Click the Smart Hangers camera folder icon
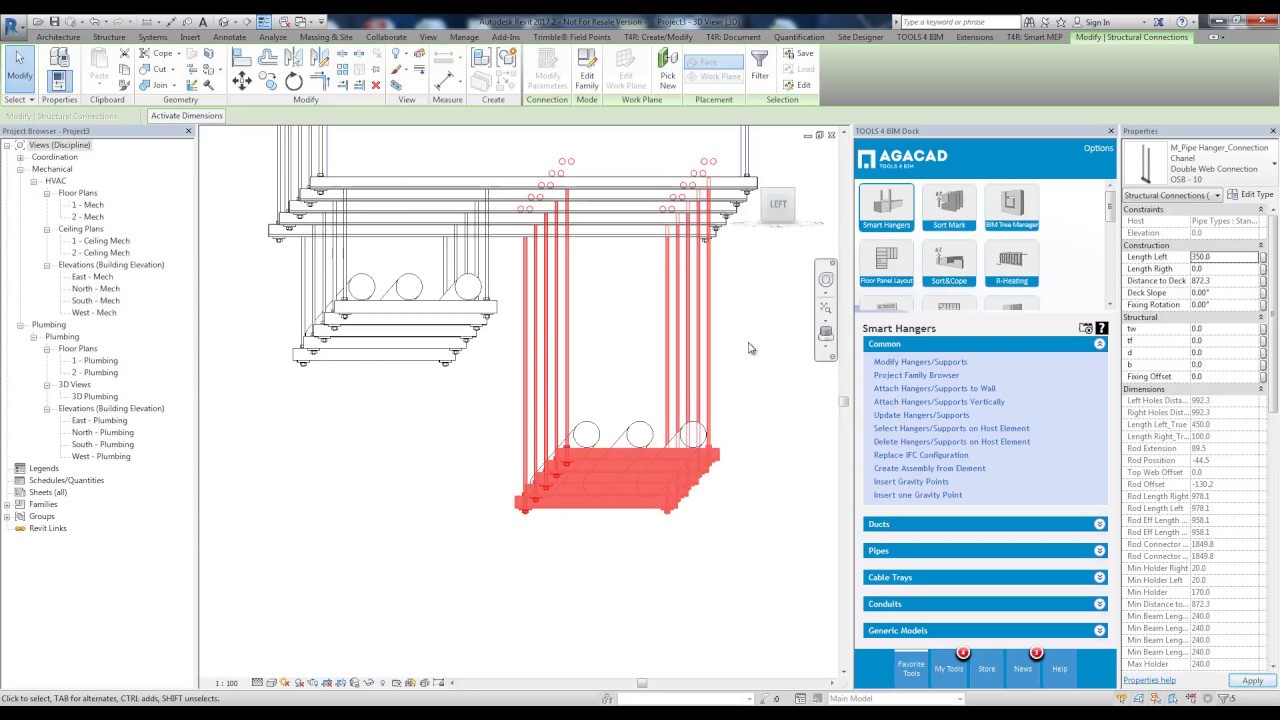Screen dimensions: 1280x720 1086,328
